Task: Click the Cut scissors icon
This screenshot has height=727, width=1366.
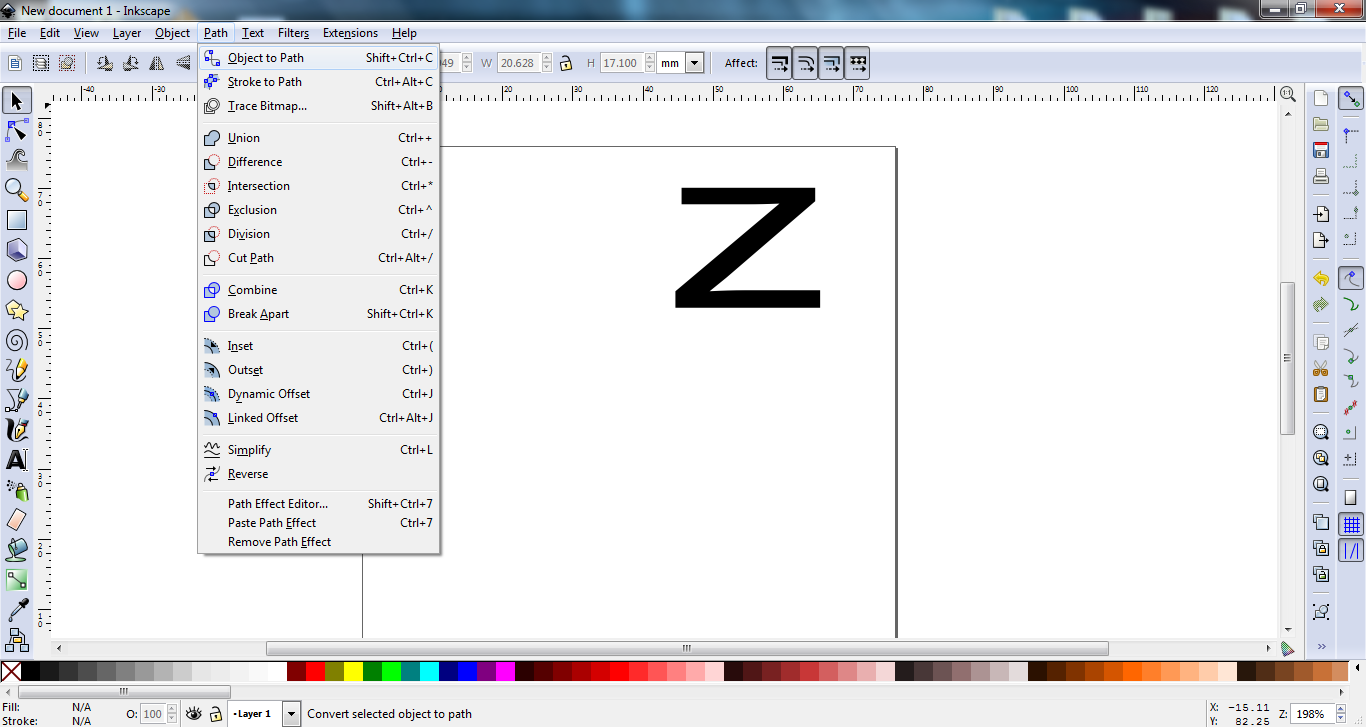Action: 1321,368
